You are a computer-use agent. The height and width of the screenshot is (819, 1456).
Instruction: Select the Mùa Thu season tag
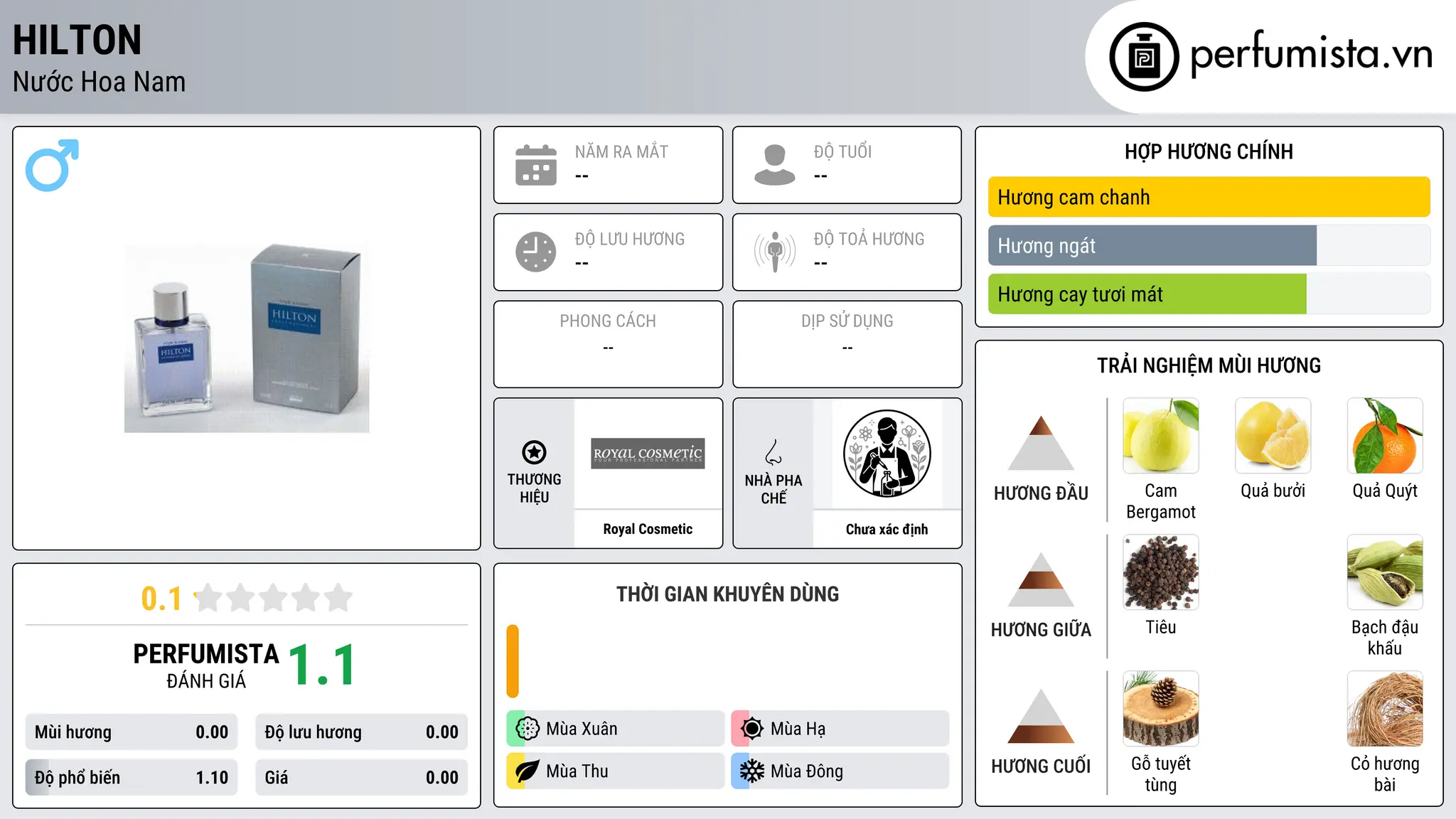(x=615, y=771)
